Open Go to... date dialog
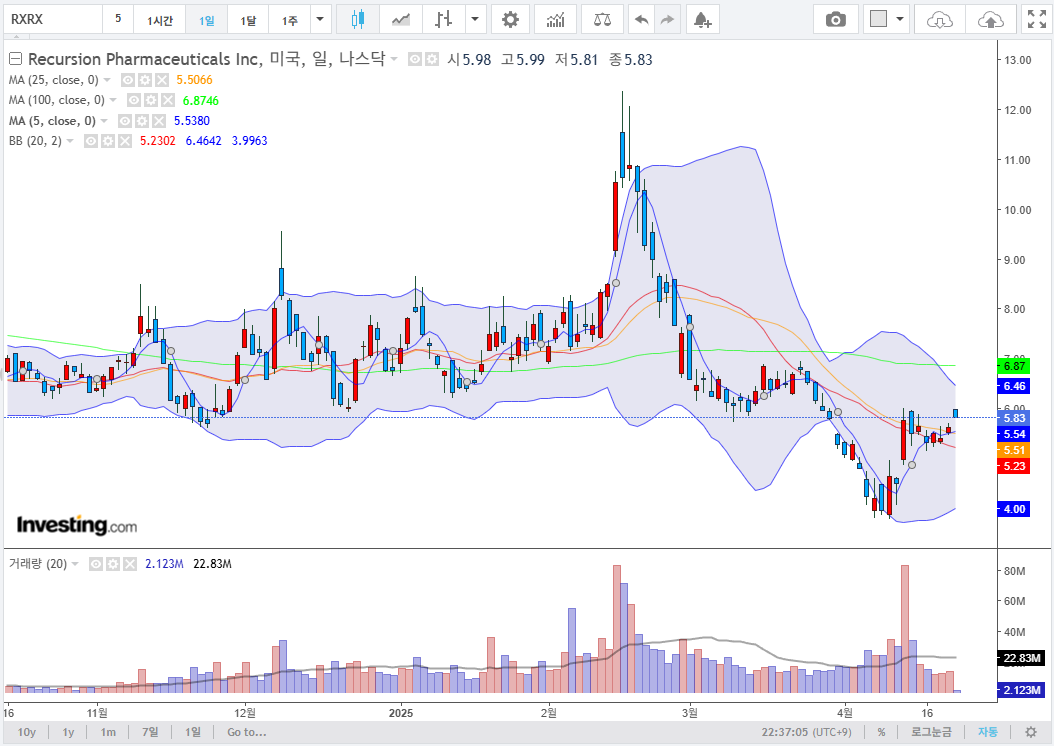Screen dimensions: 1054x746 tap(247, 732)
